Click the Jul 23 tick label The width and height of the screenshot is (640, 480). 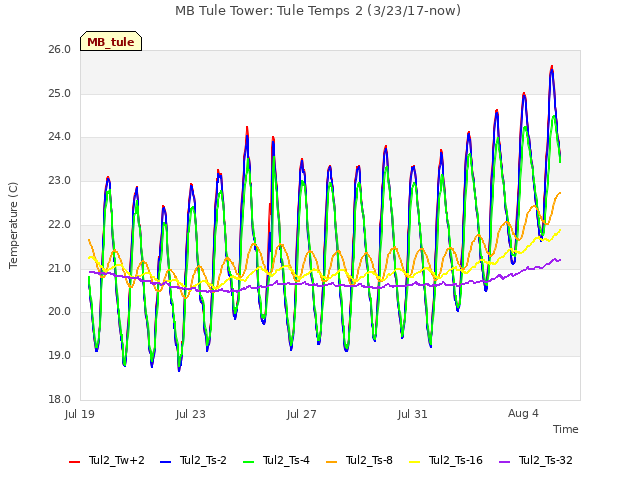(191, 414)
